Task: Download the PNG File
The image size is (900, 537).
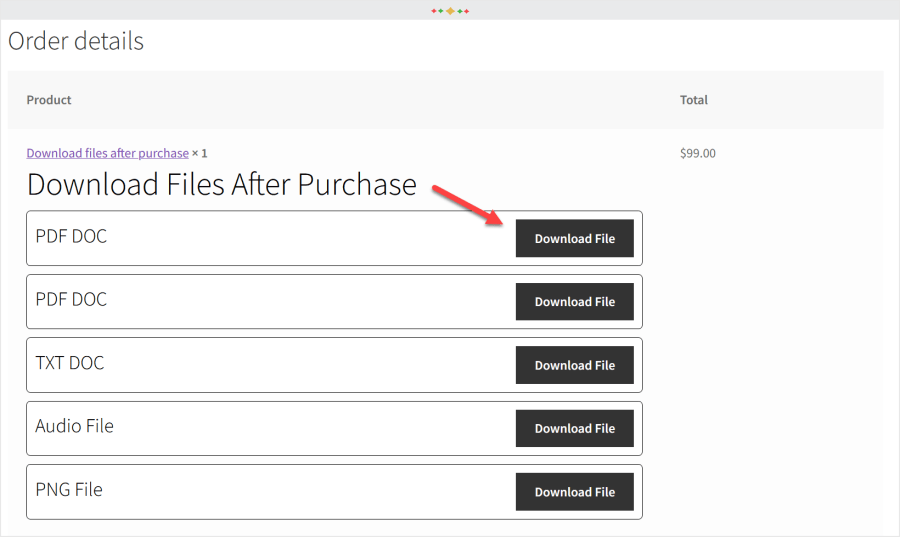Action: tap(574, 491)
